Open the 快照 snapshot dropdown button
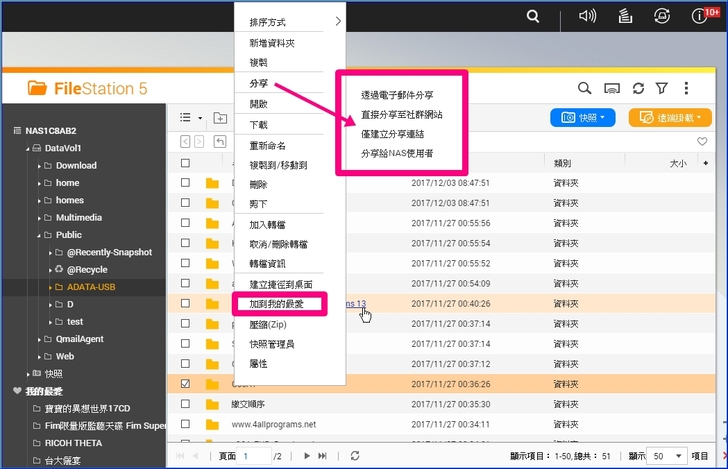 583,118
